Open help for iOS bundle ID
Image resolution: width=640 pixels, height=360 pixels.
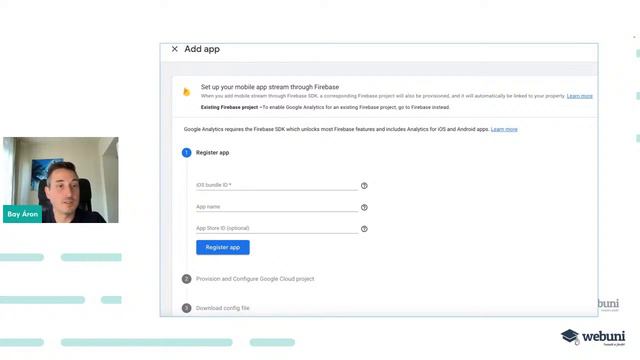pos(364,186)
